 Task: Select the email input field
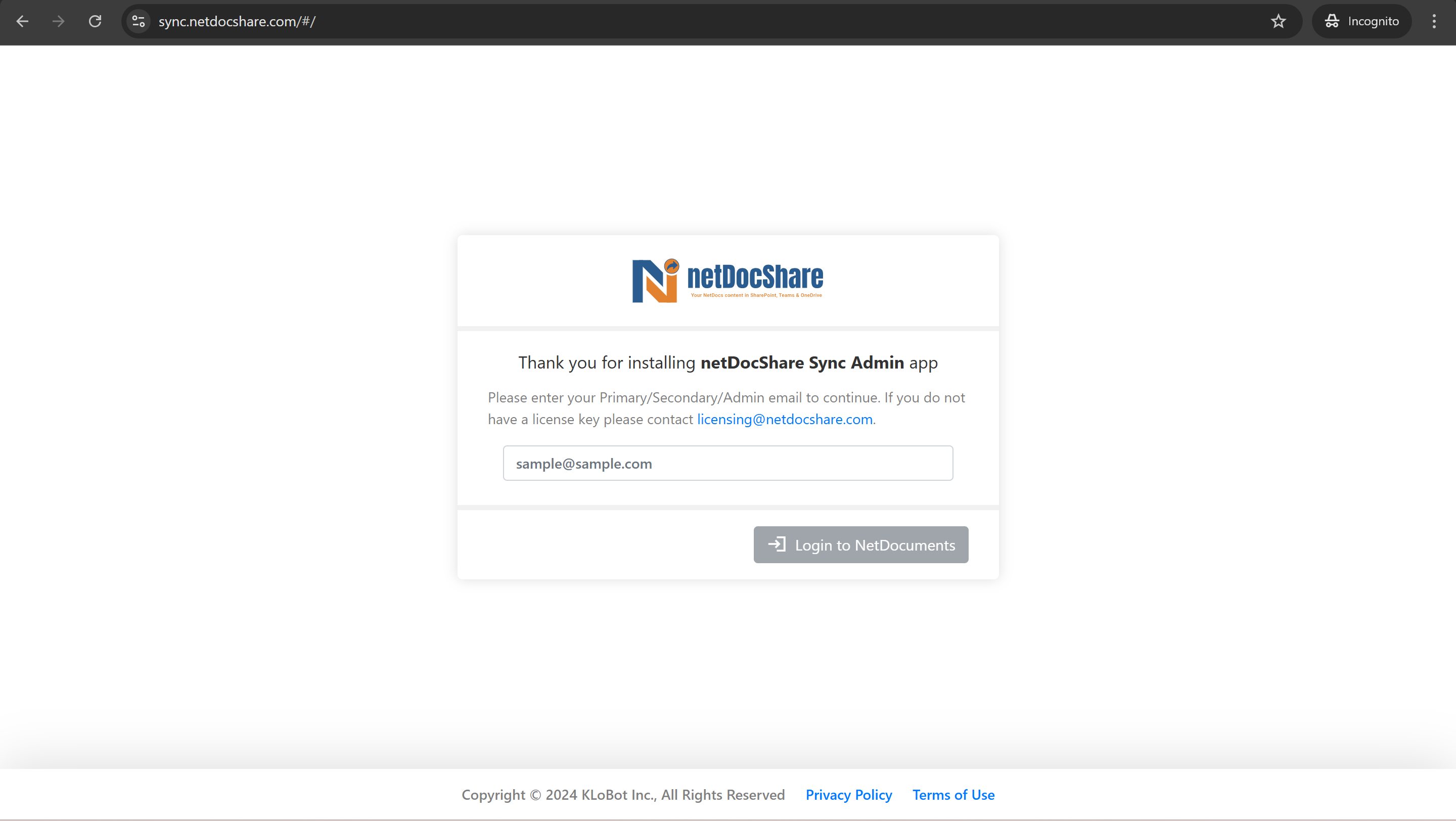[x=728, y=463]
